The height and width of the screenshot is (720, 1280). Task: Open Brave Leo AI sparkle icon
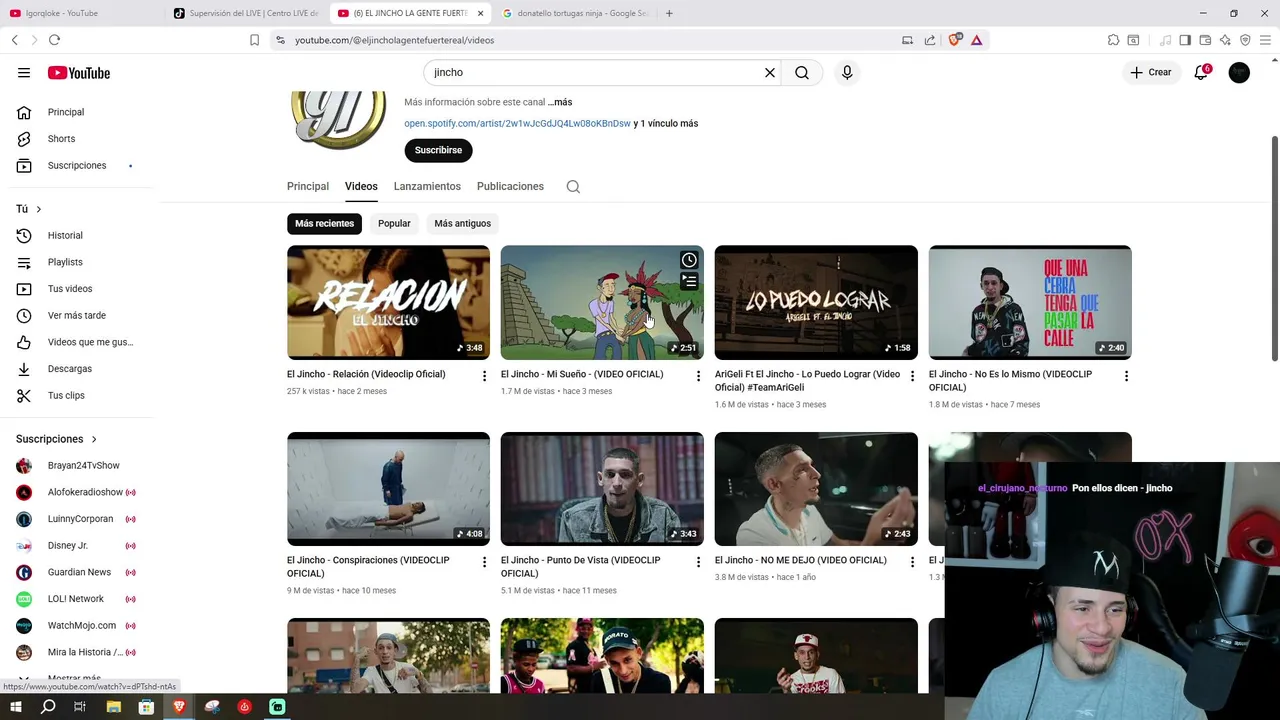pyautogui.click(x=1225, y=40)
